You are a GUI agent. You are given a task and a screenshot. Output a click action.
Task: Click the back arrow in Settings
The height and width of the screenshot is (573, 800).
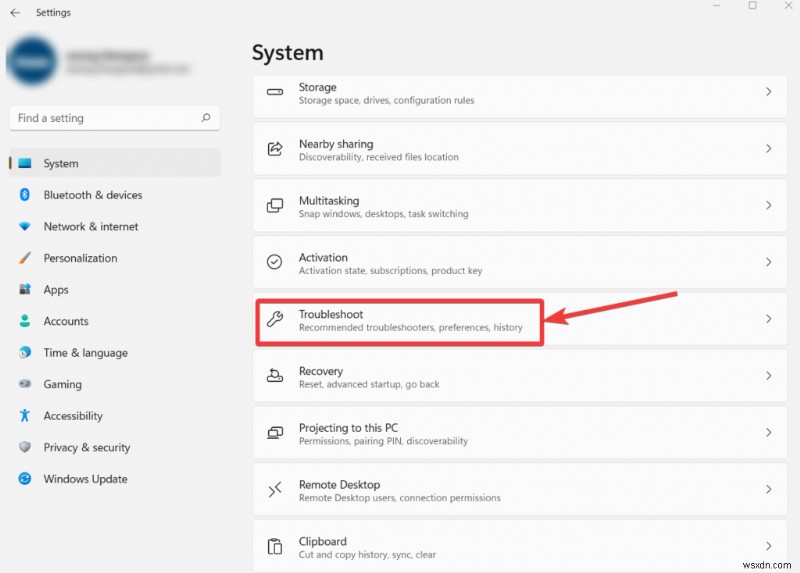(x=15, y=12)
